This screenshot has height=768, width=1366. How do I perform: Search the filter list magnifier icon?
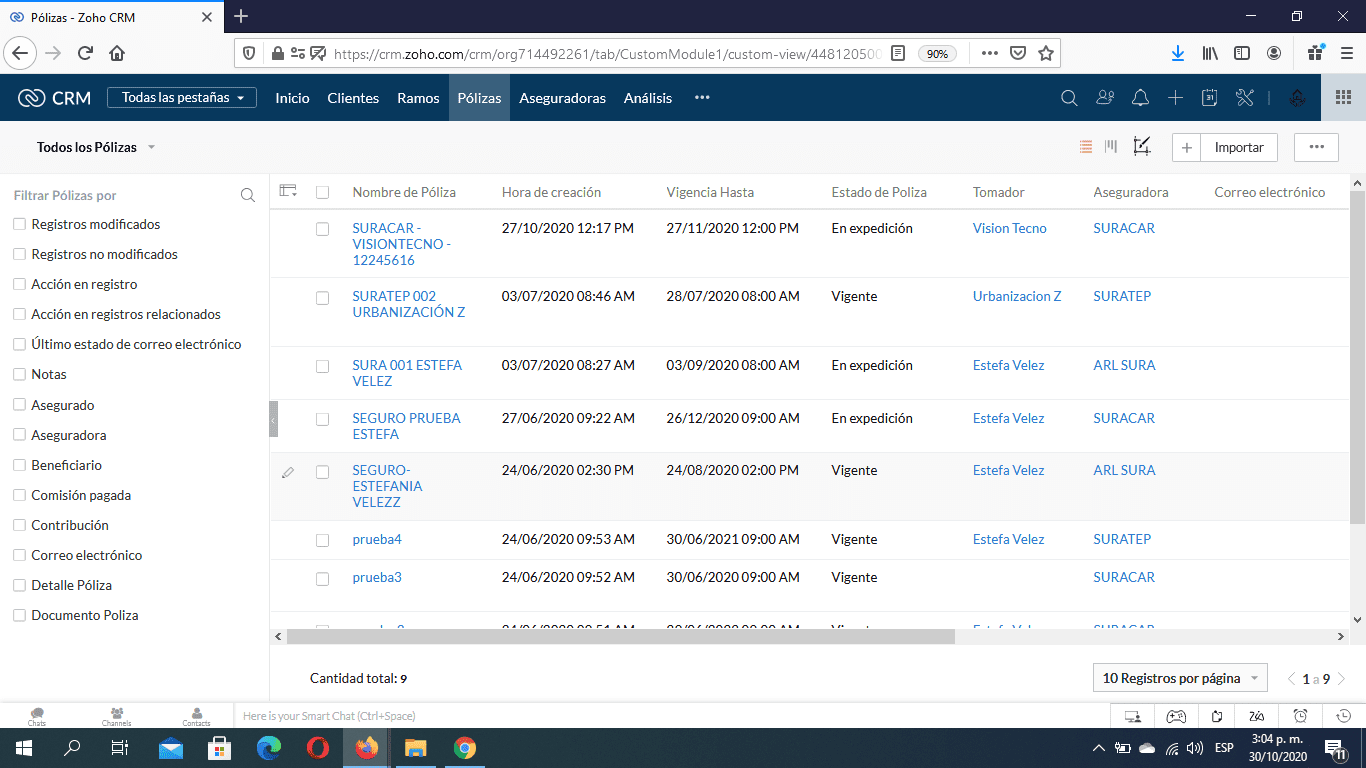[x=248, y=196]
